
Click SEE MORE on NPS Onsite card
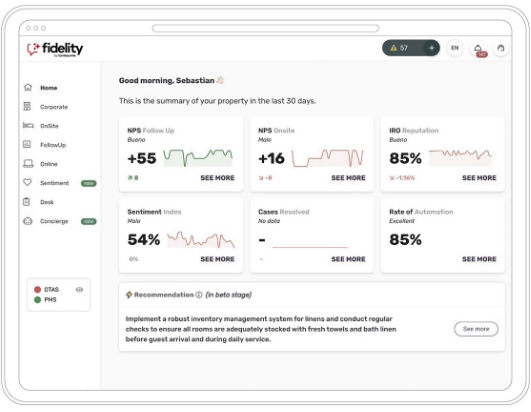pyautogui.click(x=348, y=178)
